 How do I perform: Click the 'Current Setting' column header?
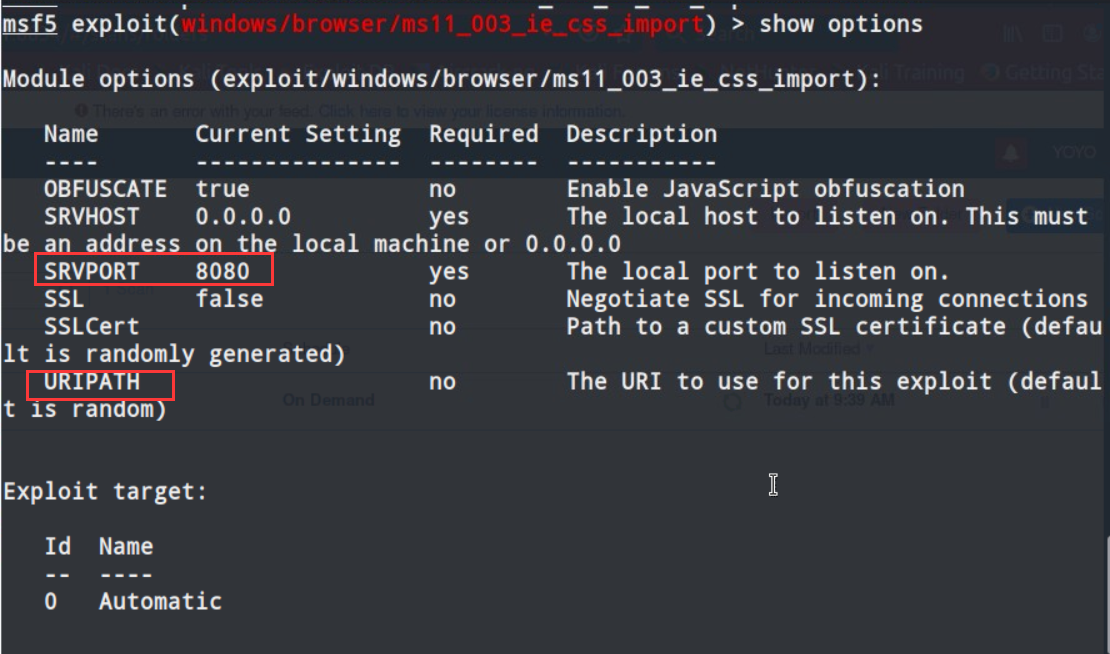tap(297, 134)
